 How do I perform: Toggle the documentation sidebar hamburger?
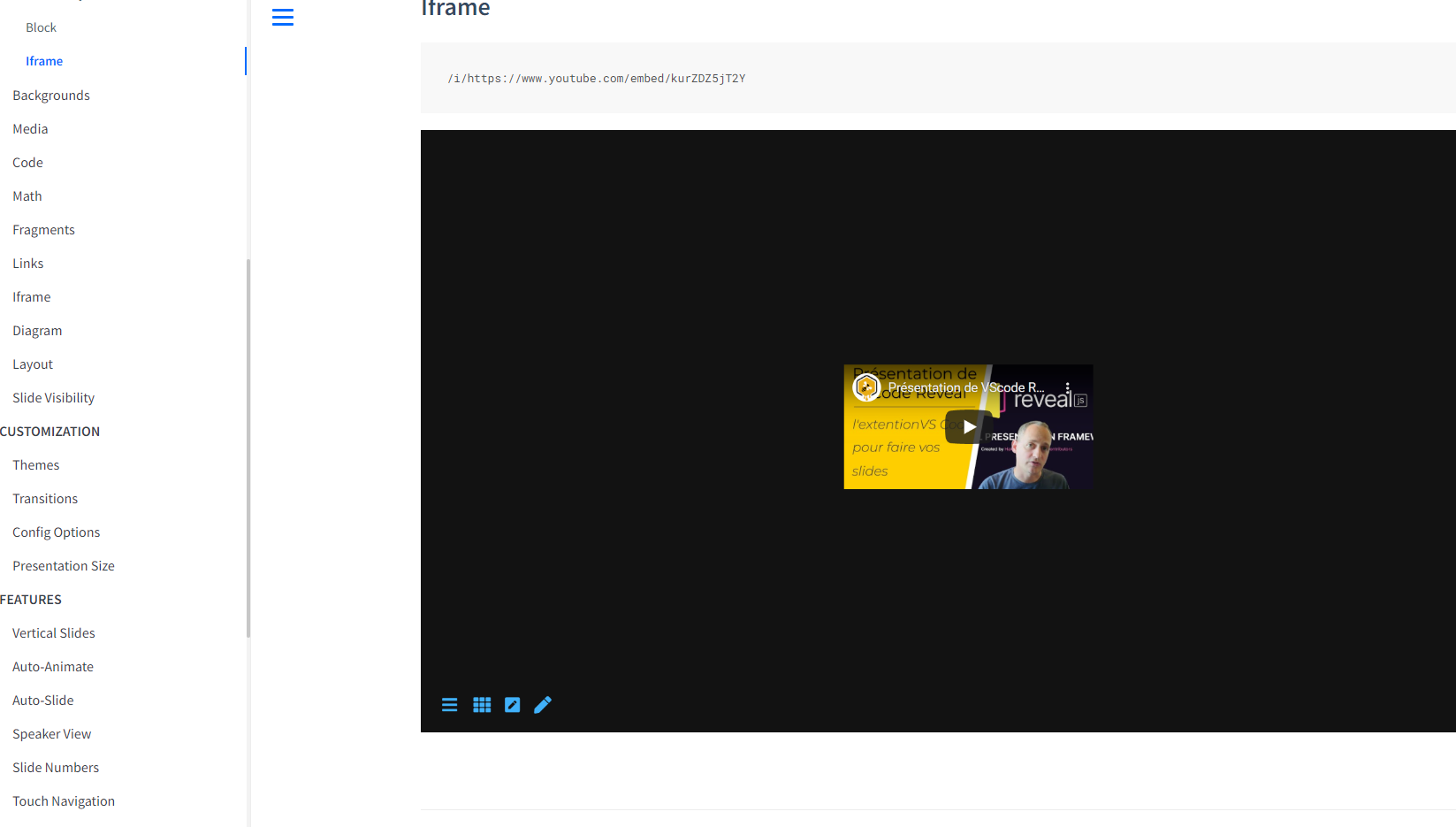(x=283, y=17)
